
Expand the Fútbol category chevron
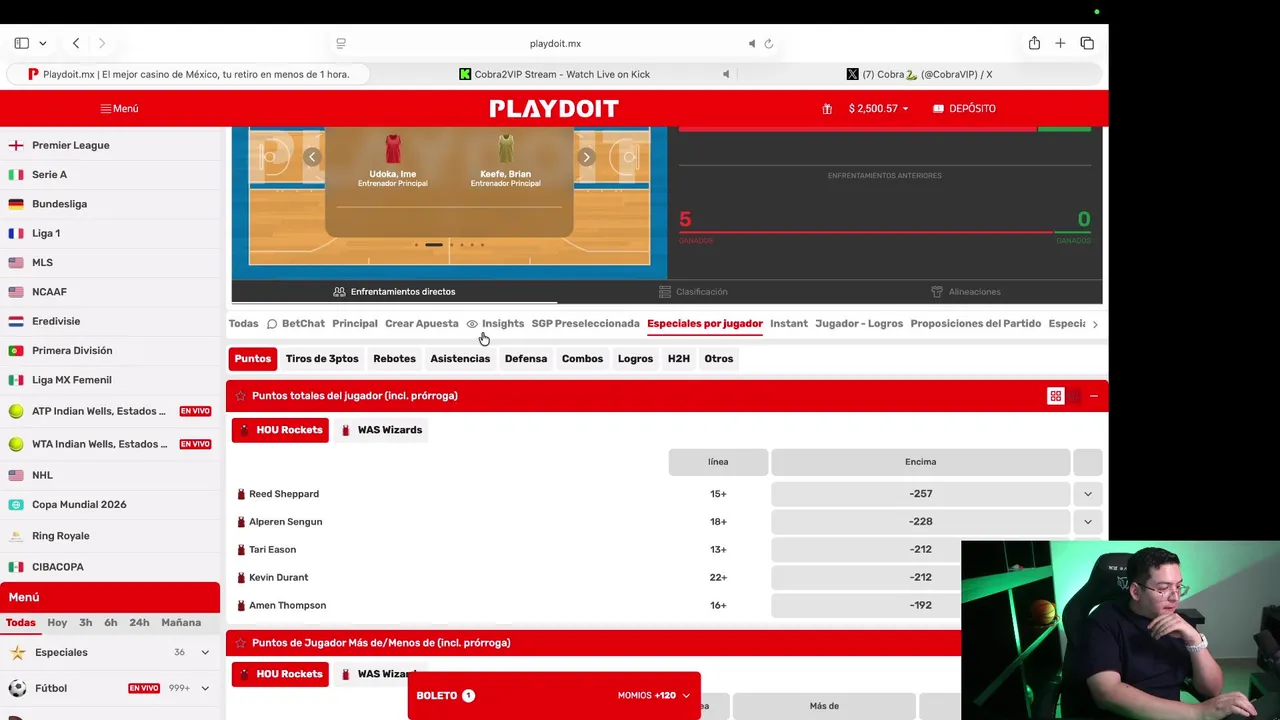pos(205,688)
